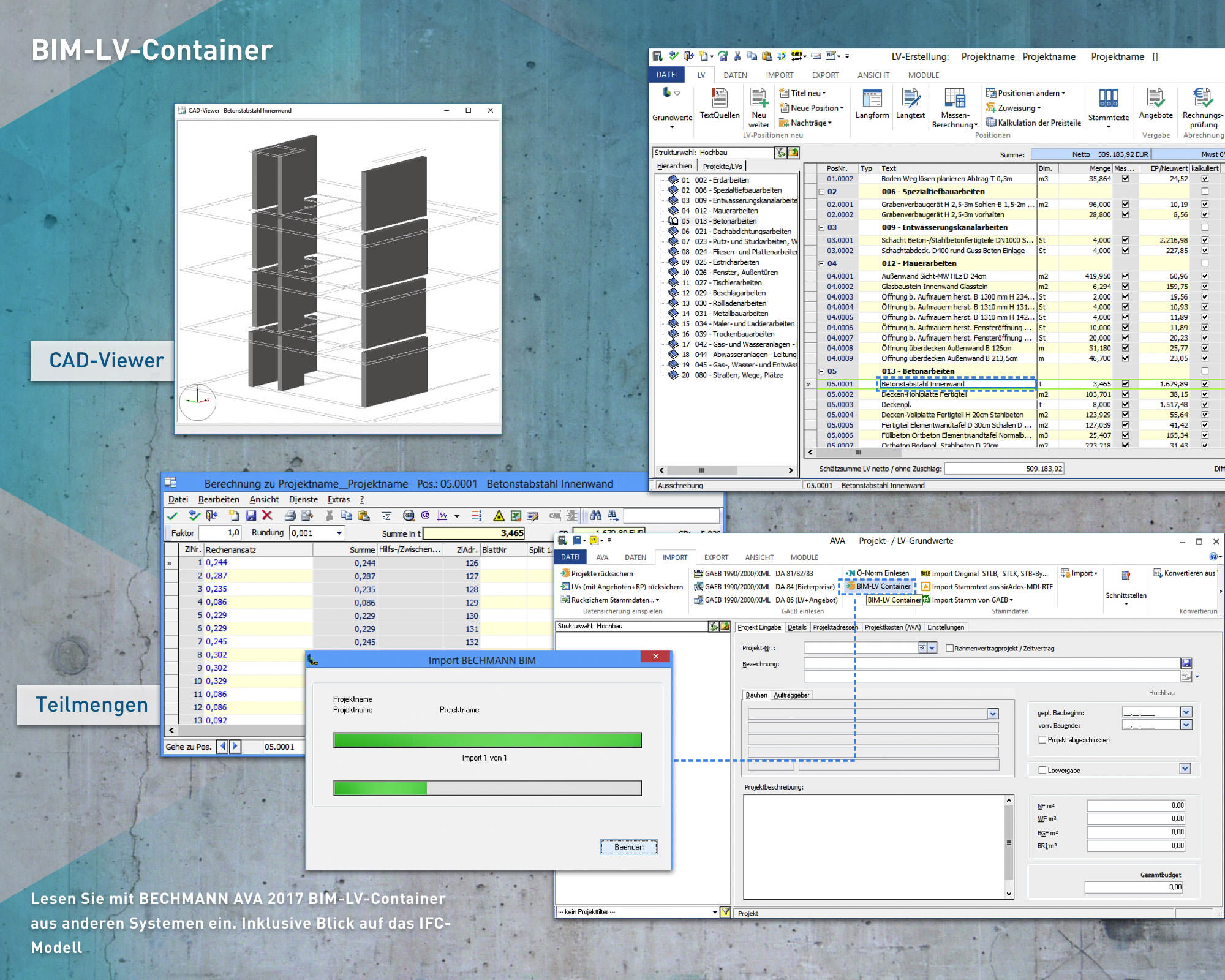
Task: Switch to IMPORT tab in LV window
Action: coord(779,75)
